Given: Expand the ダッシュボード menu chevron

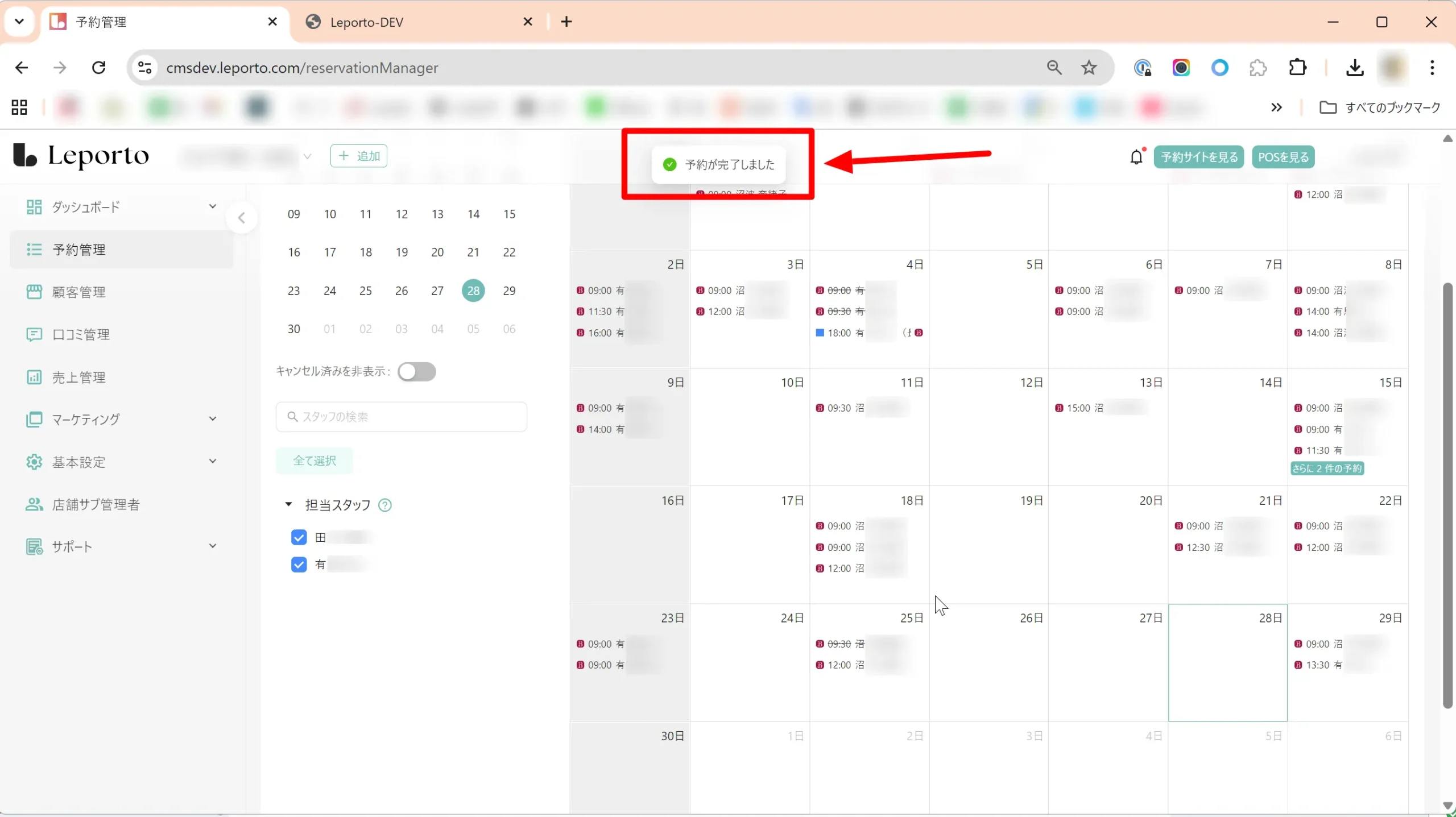Looking at the screenshot, I should point(213,206).
